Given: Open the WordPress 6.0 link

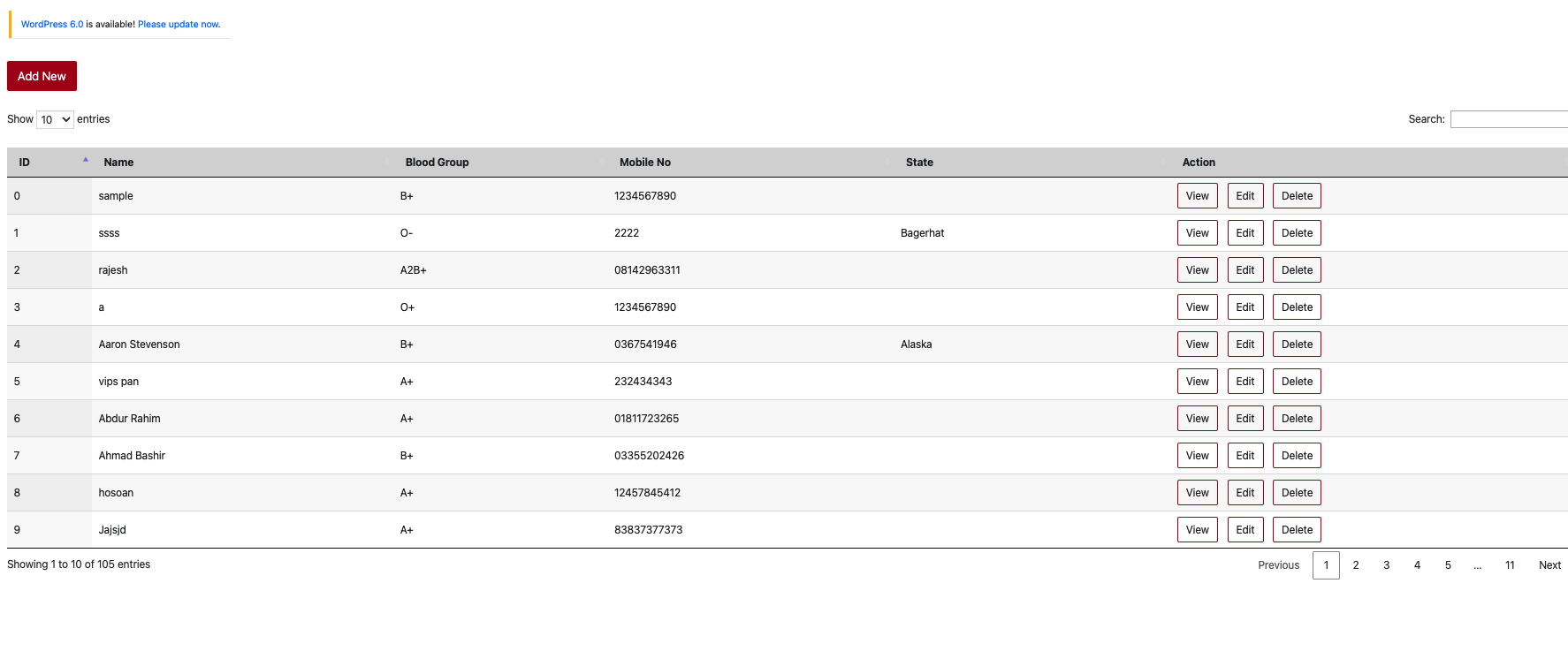Looking at the screenshot, I should (x=52, y=24).
